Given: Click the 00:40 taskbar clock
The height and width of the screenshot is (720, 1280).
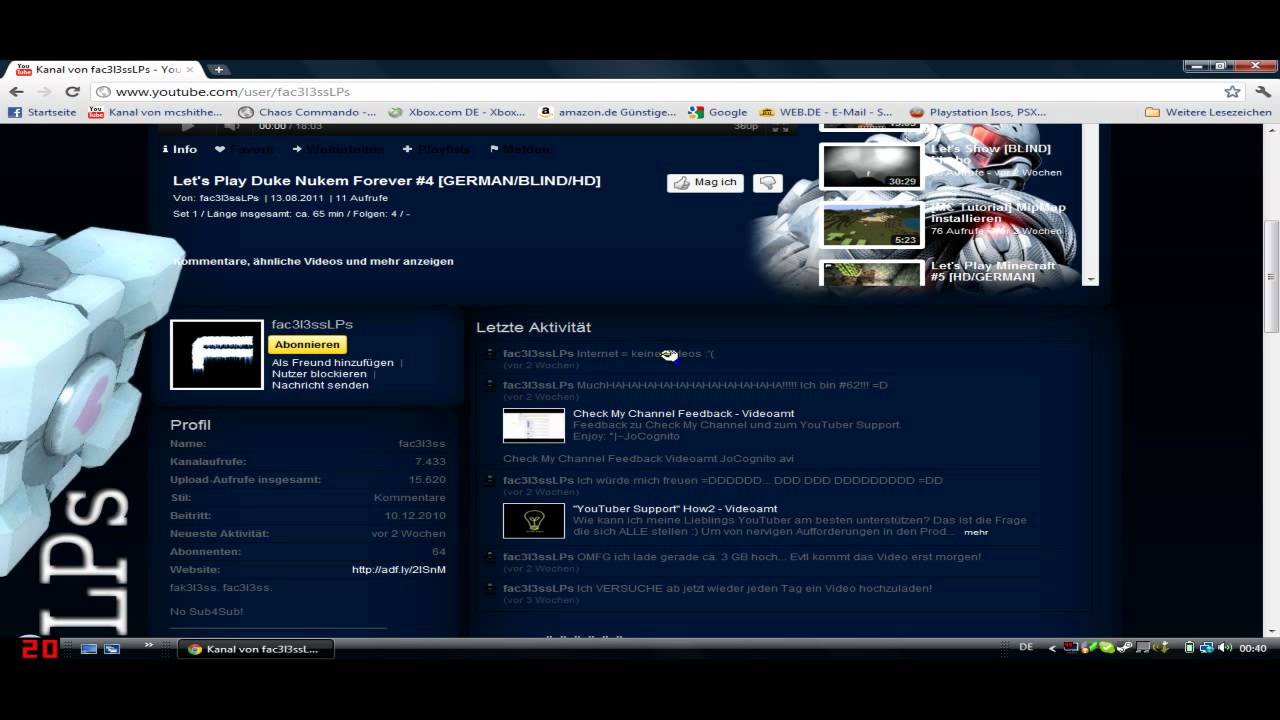Looking at the screenshot, I should (x=1253, y=649).
